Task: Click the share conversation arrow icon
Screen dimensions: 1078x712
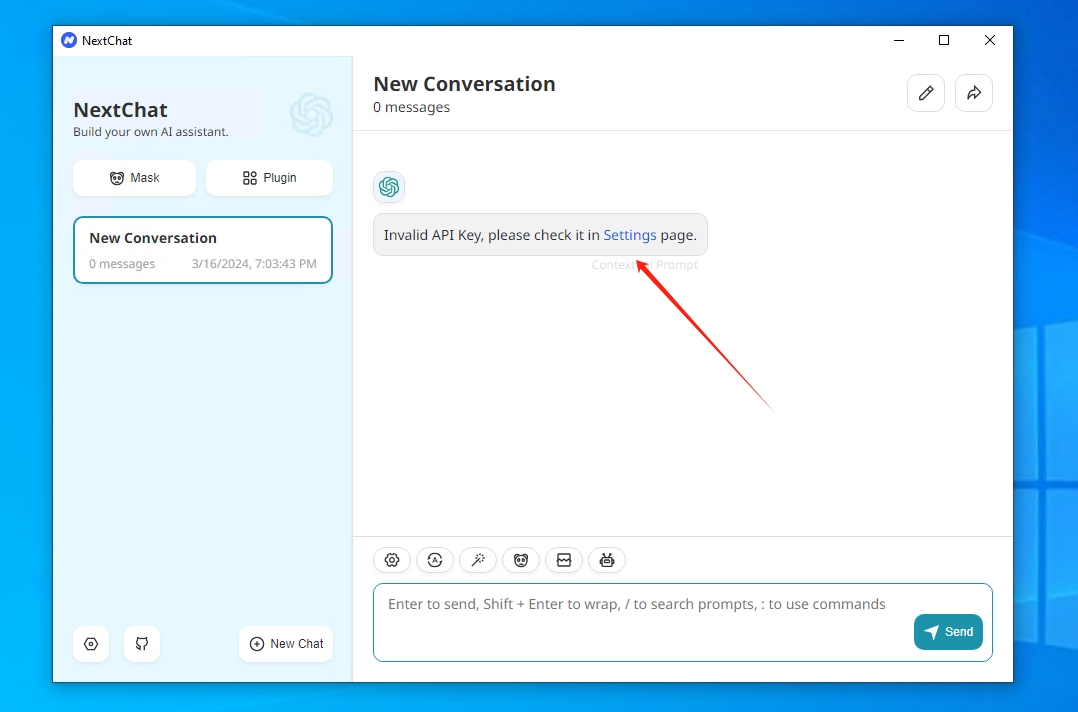Action: pyautogui.click(x=974, y=93)
